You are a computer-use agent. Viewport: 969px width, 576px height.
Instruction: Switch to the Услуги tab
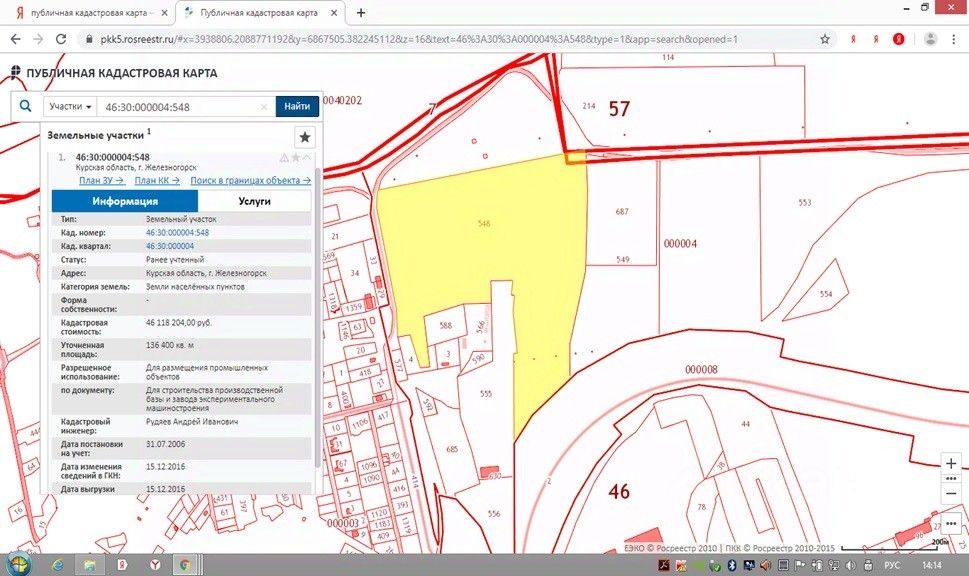click(x=255, y=201)
